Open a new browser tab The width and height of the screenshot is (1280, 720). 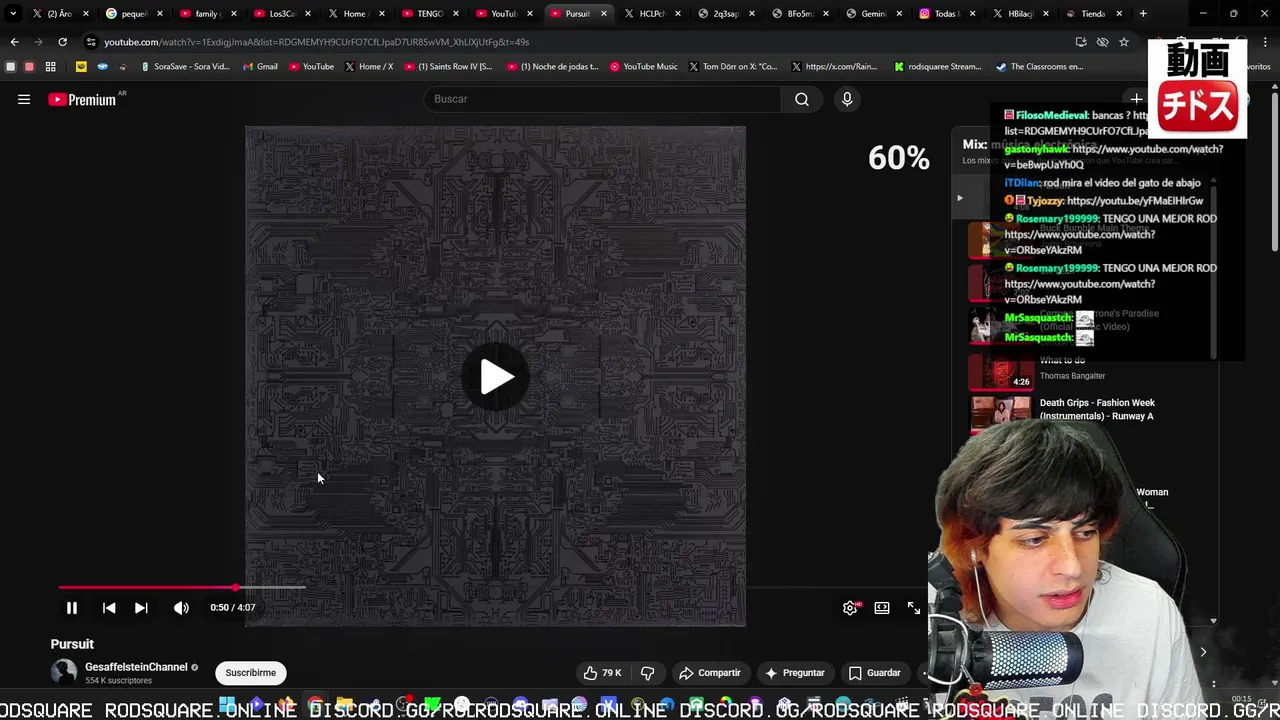(x=1143, y=14)
